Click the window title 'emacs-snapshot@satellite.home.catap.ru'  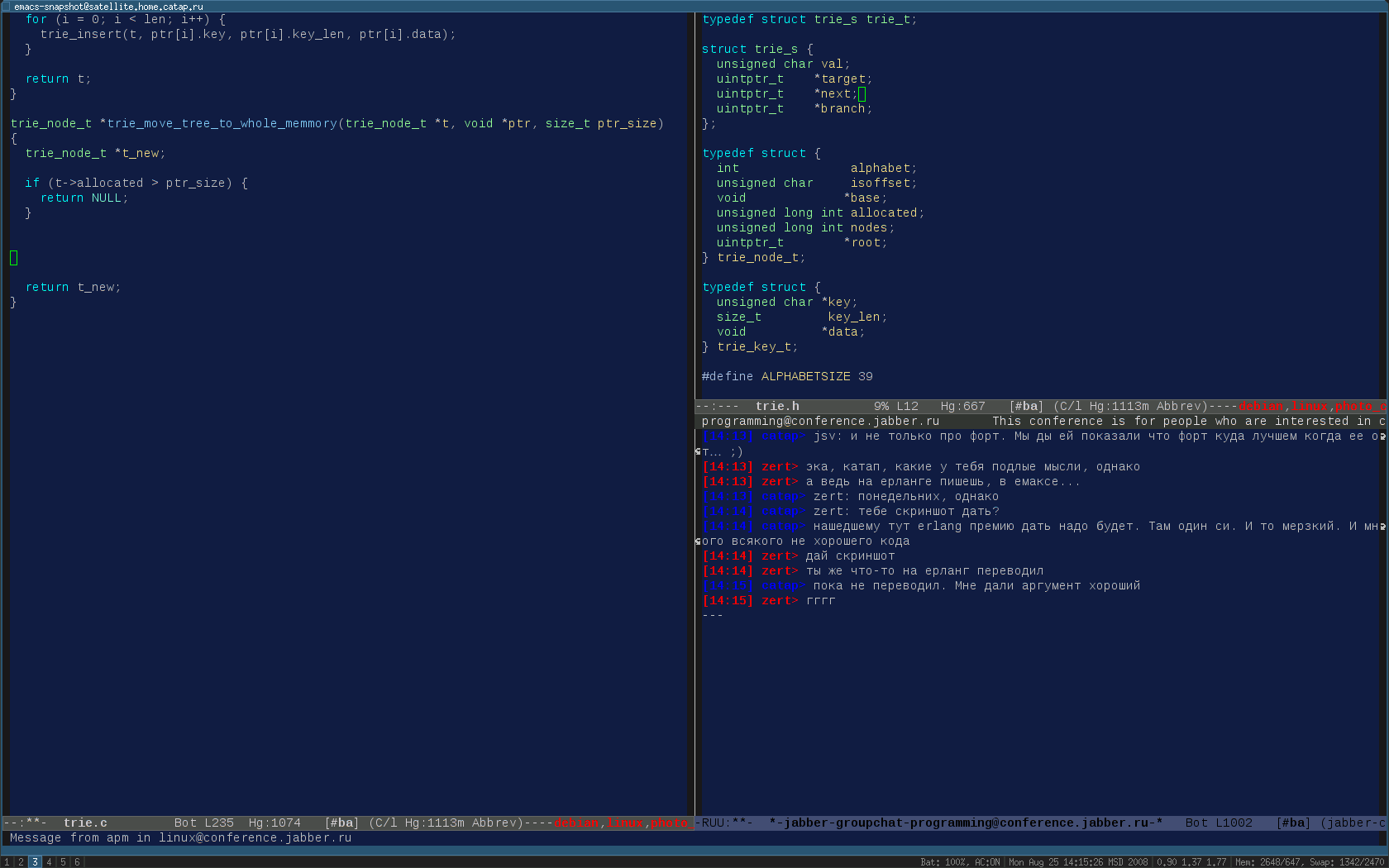pyautogui.click(x=108, y=6)
